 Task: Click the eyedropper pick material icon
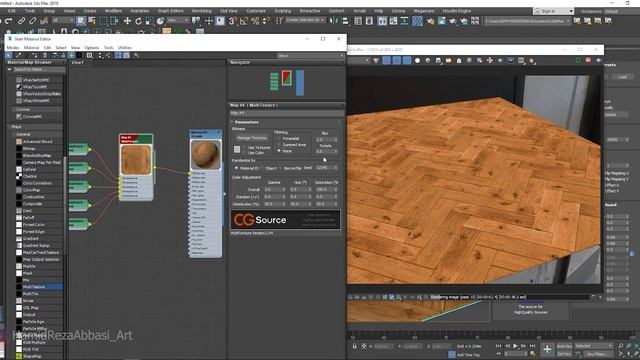coord(18,55)
